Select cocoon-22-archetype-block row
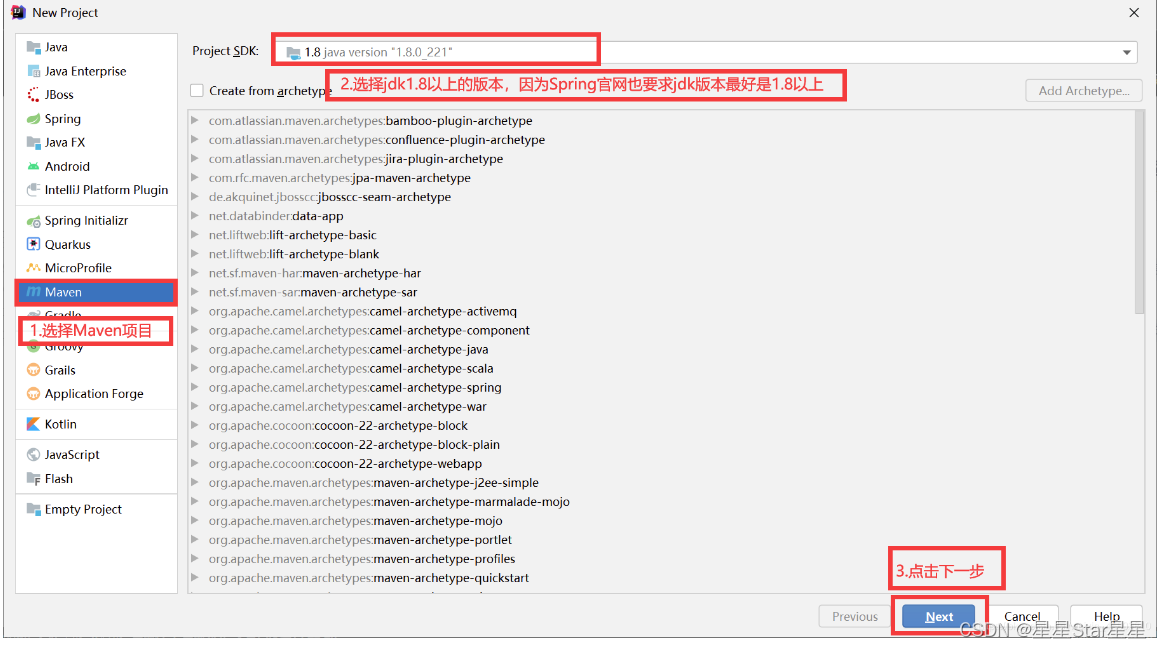The image size is (1162, 648). click(660, 426)
